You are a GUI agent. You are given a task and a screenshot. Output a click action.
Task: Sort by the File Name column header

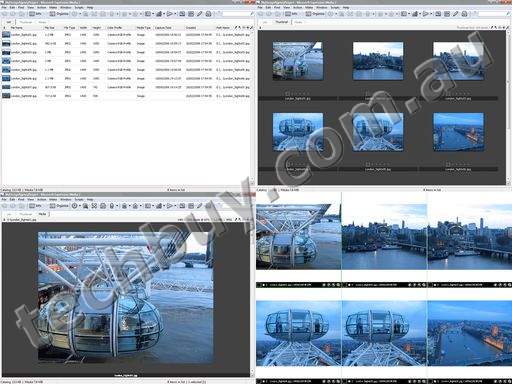point(17,28)
